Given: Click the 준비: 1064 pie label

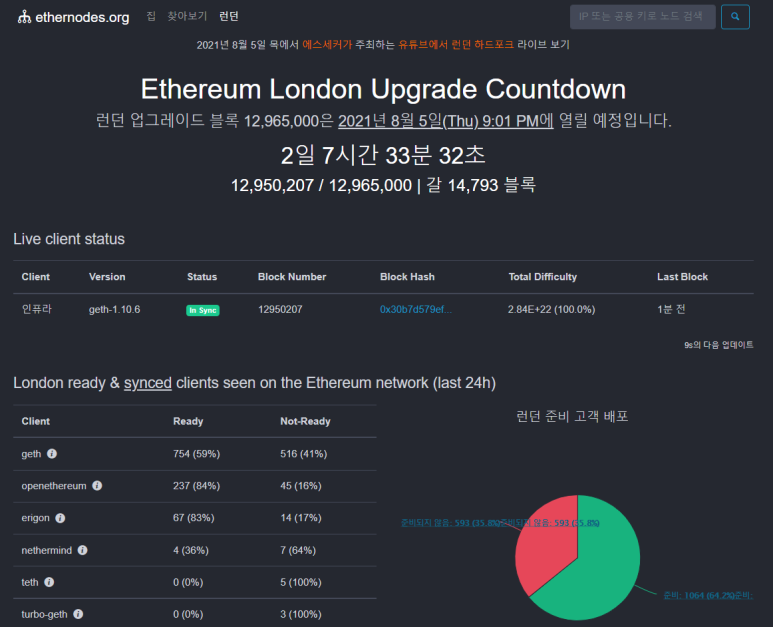Looking at the screenshot, I should (699, 595).
